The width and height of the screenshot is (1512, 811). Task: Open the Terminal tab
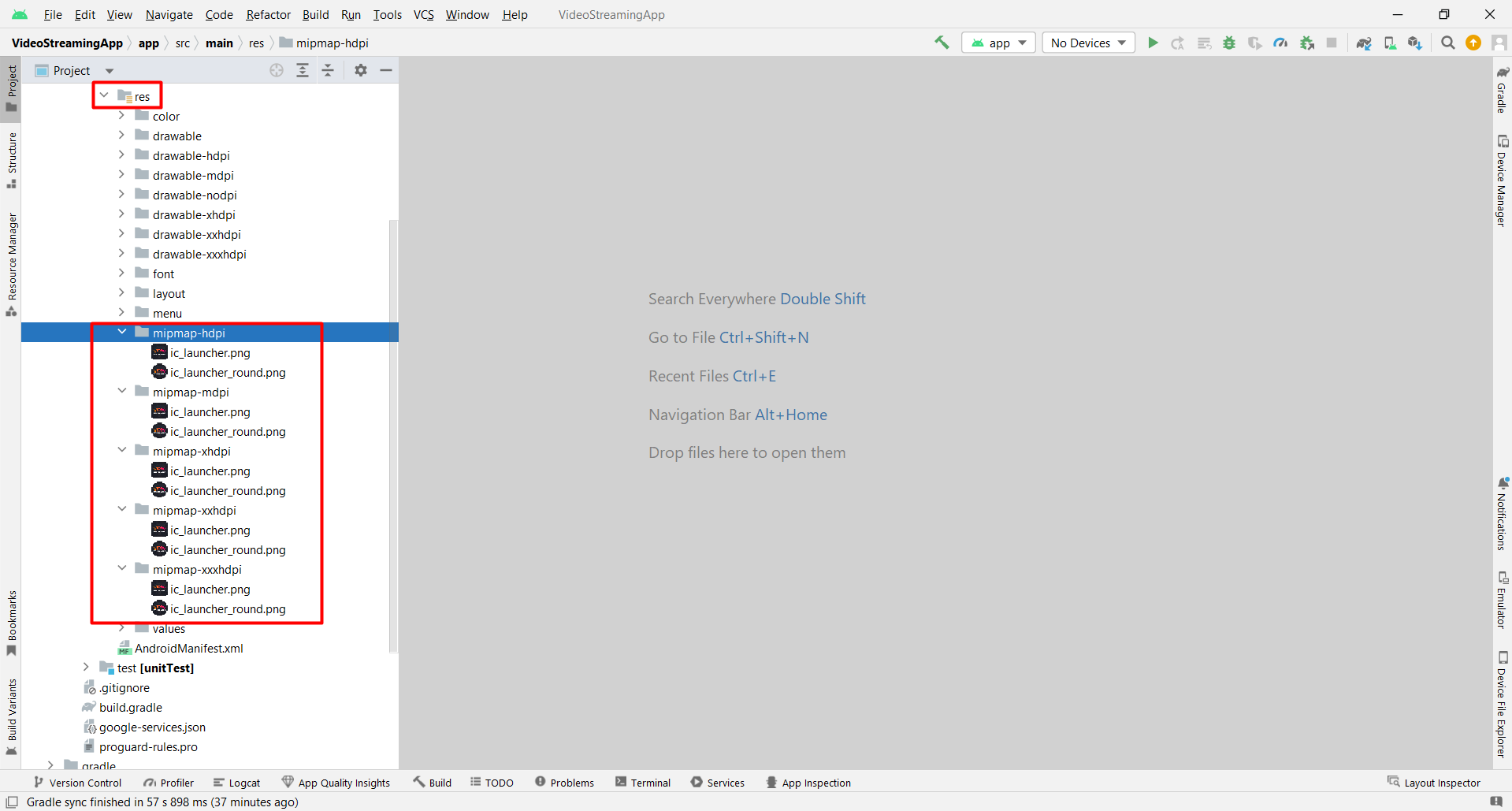pos(643,783)
